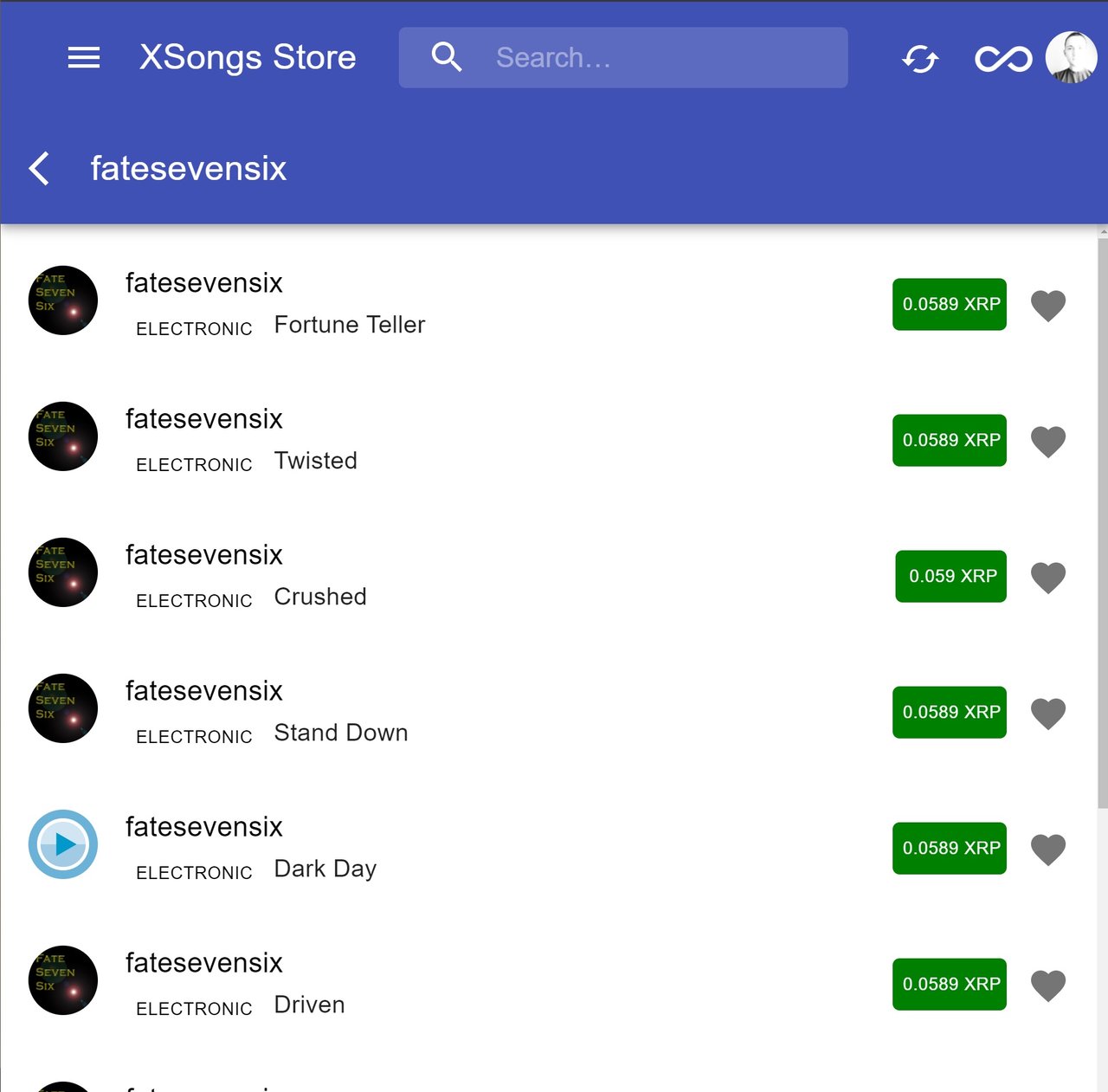
Task: Click the vertical scrollbar thumb
Action: [x=1102, y=520]
